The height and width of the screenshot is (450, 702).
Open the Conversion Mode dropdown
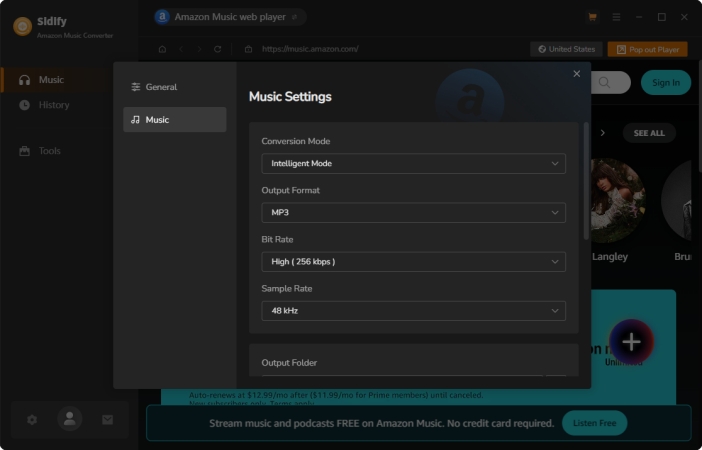click(413, 163)
